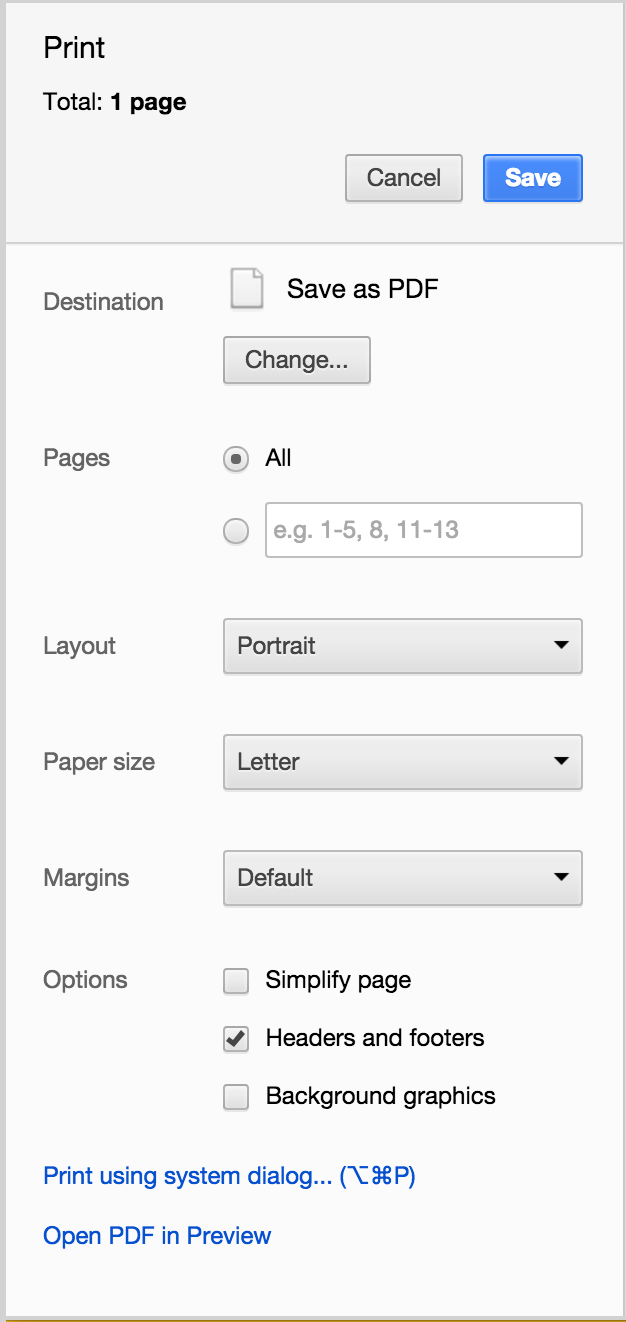Click the Save as PDF document icon
Viewport: 626px width, 1322px height.
coord(245,288)
